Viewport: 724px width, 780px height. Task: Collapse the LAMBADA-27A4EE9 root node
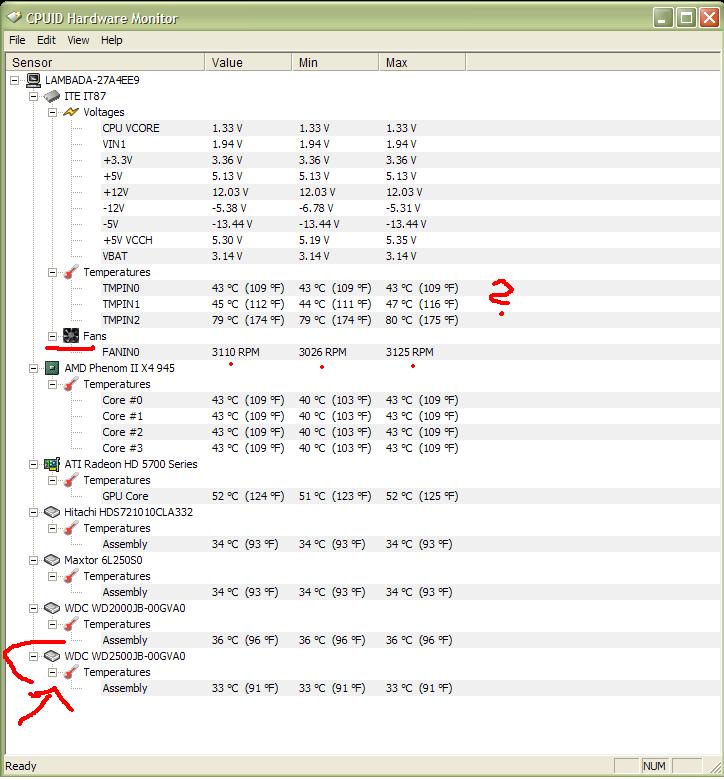14,80
